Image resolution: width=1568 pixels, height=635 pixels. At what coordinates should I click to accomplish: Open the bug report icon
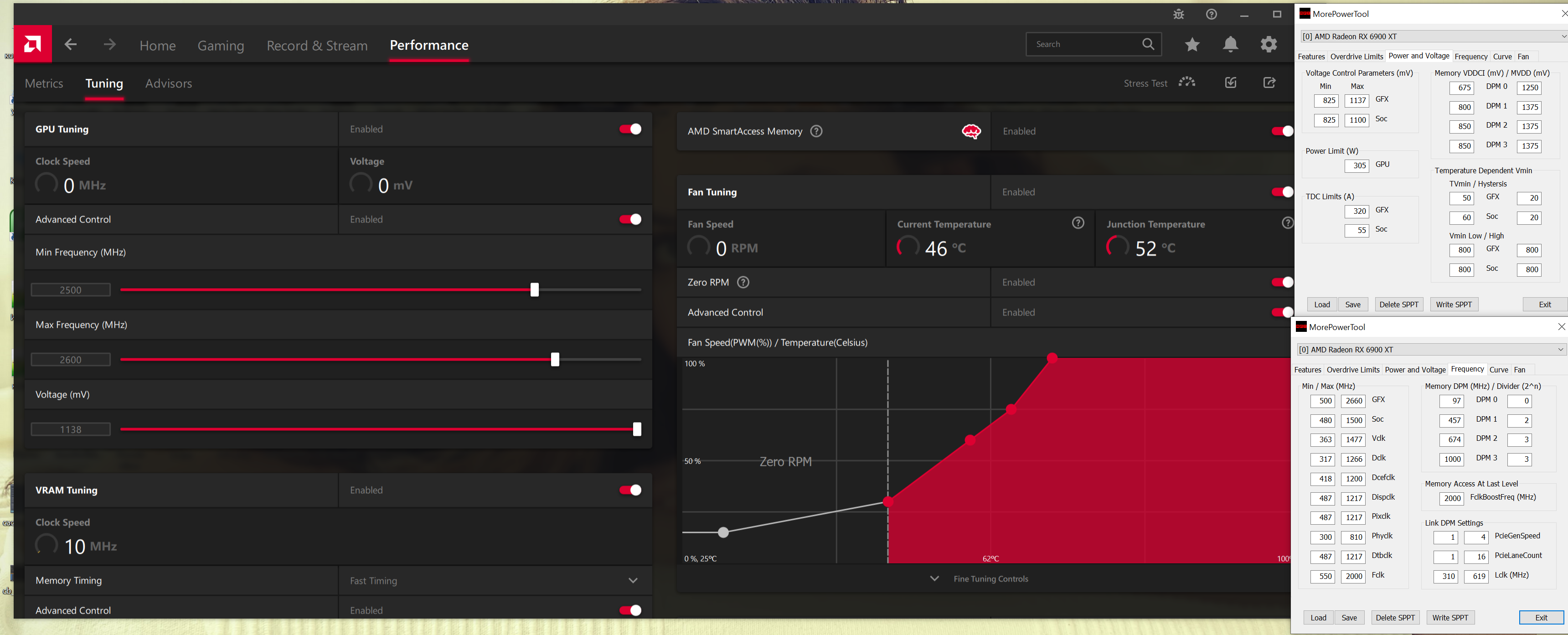[x=1178, y=14]
